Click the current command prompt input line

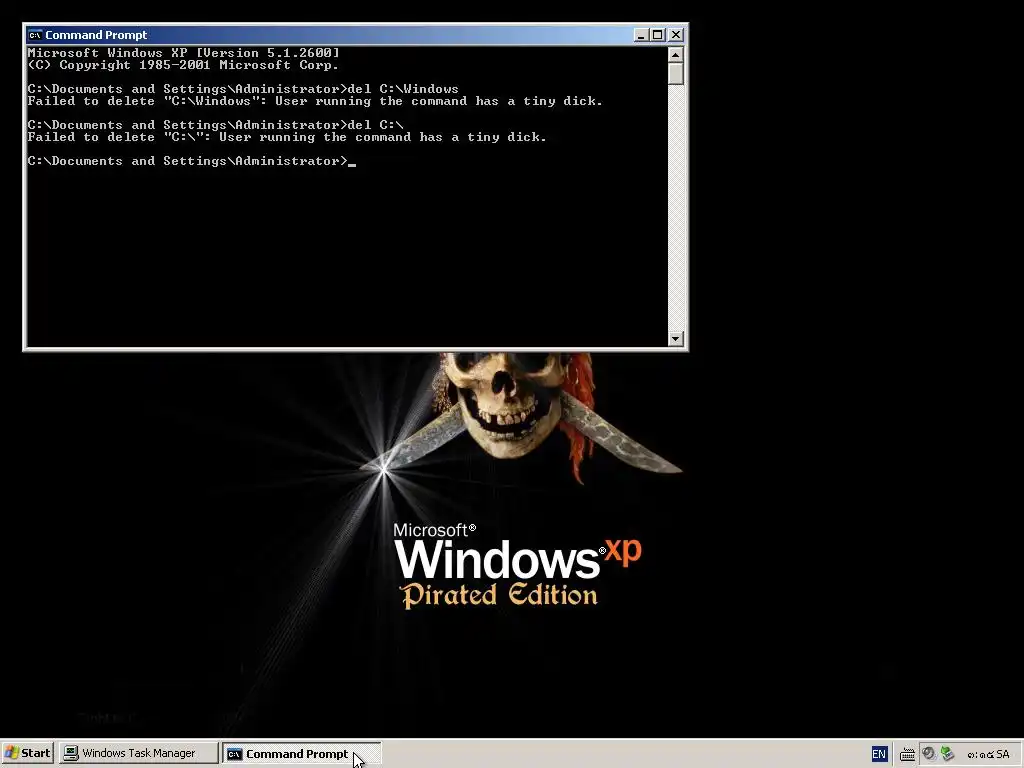pyautogui.click(x=191, y=161)
